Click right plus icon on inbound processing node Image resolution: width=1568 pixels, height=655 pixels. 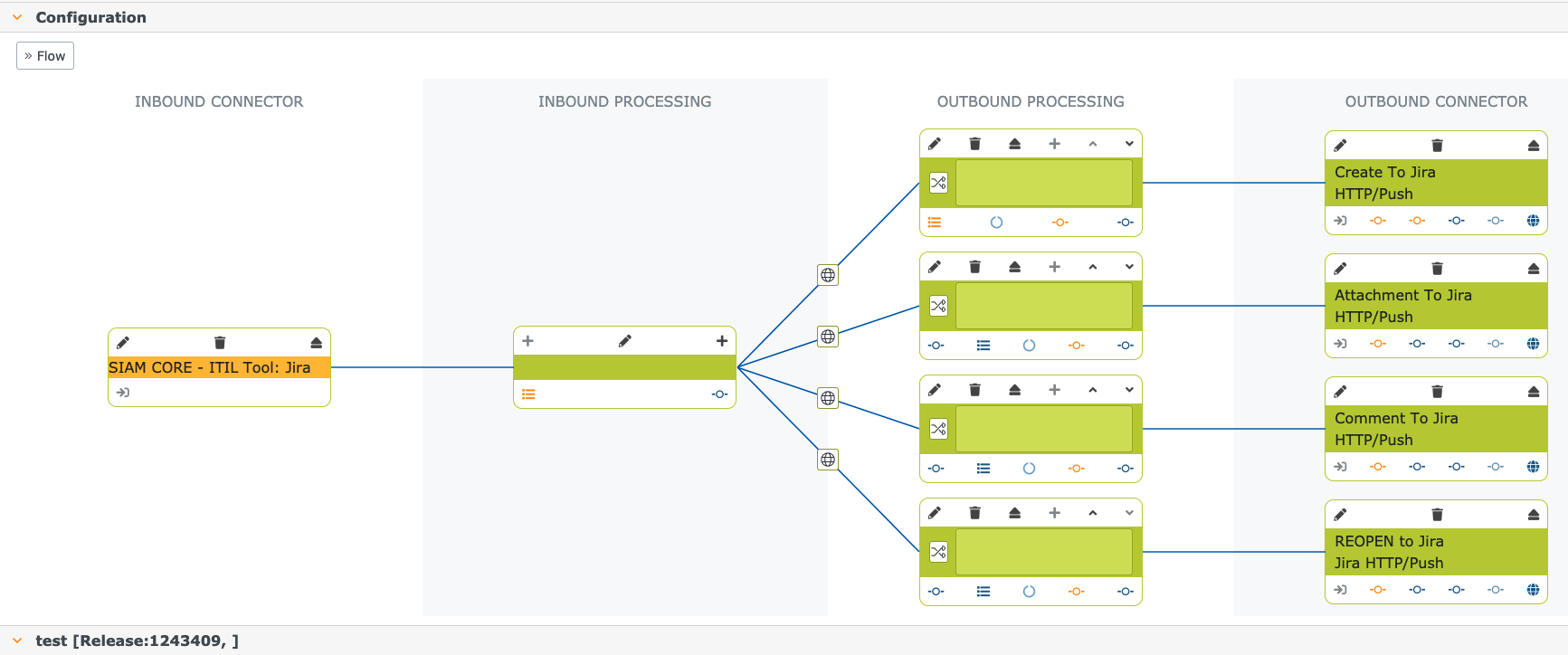coord(722,341)
